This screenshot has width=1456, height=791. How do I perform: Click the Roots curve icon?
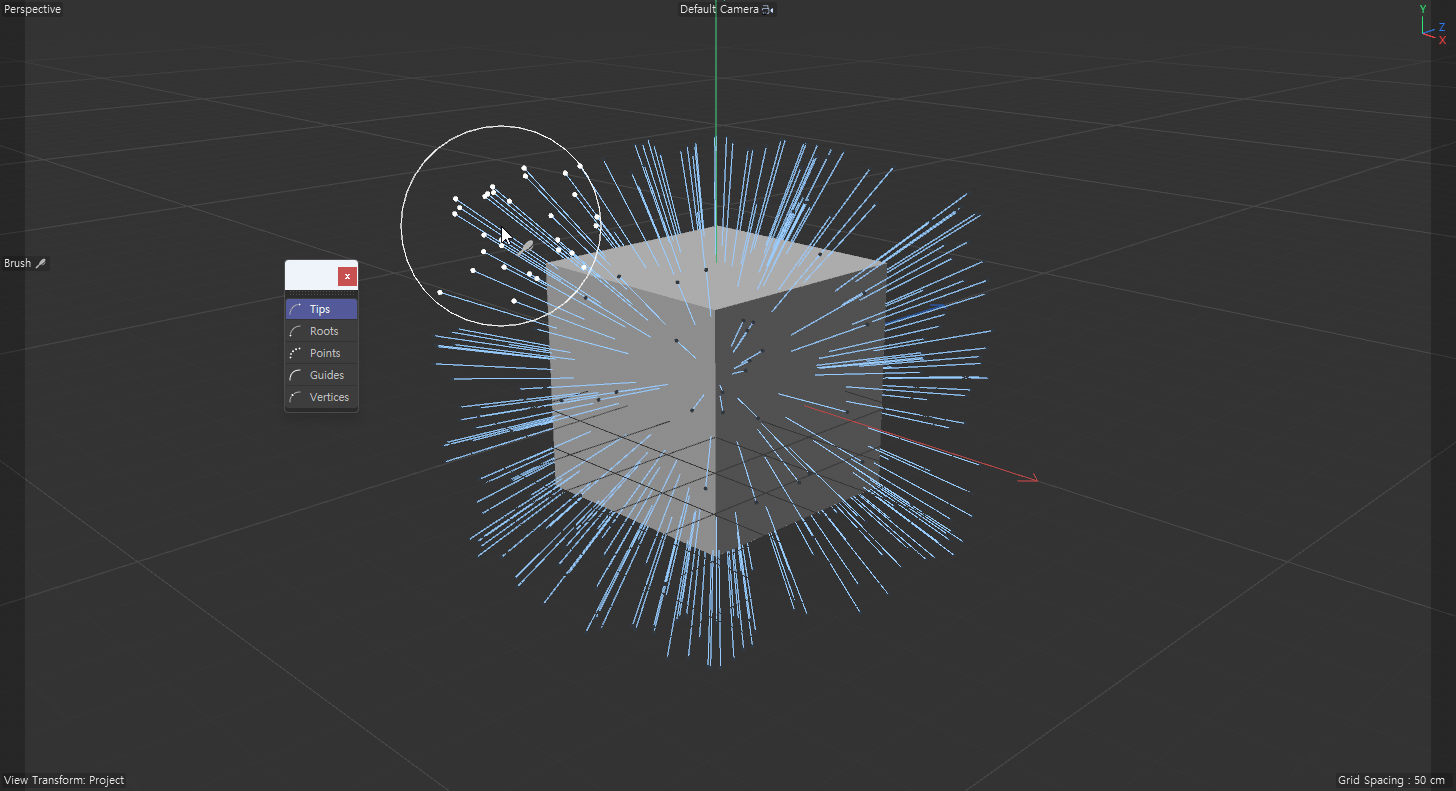(x=295, y=331)
